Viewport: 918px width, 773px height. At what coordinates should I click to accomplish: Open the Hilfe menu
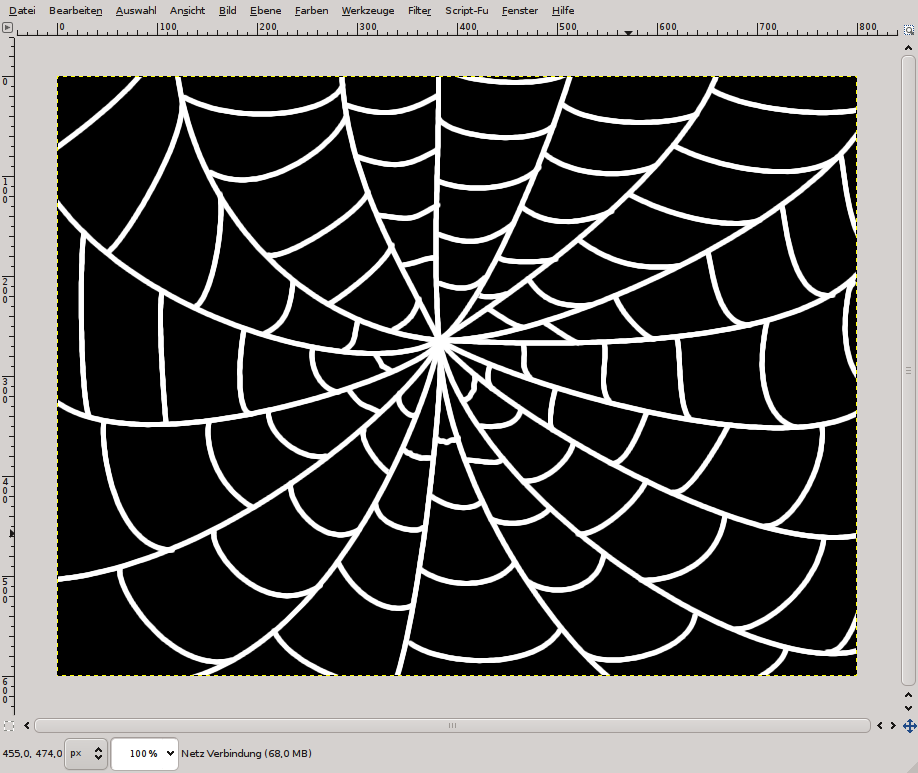click(x=563, y=11)
